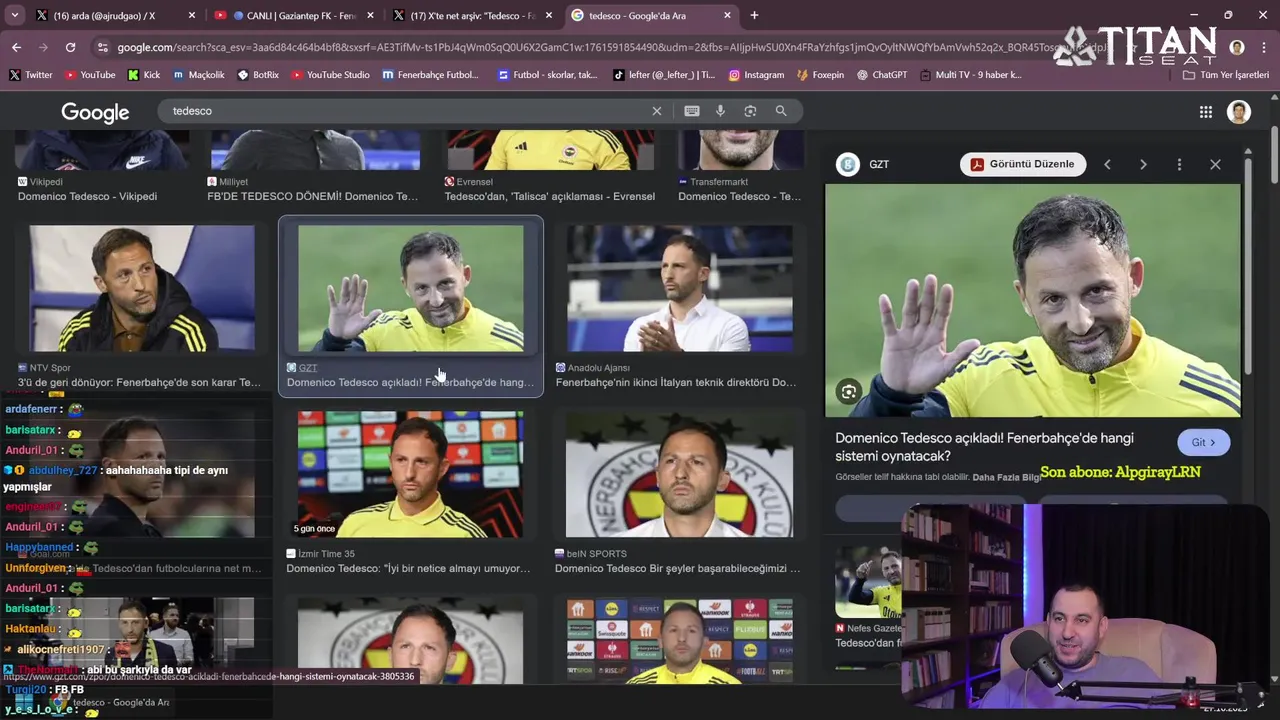Open the GZT source link in the preview header
1280x720 pixels.
(x=864, y=164)
